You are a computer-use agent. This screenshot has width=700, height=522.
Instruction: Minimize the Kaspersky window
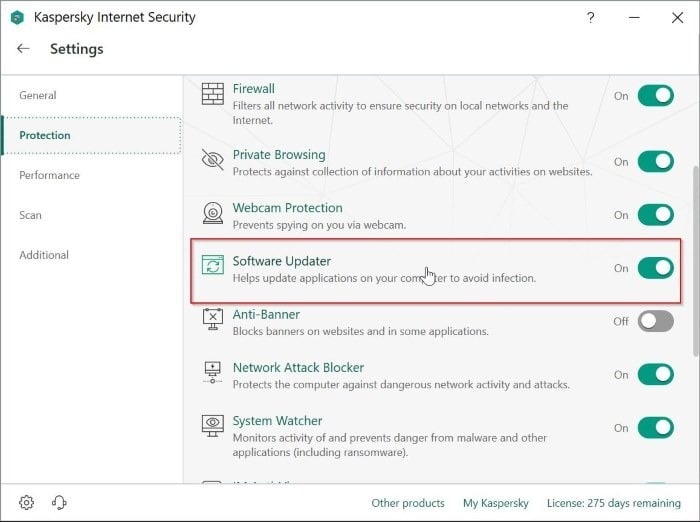point(634,18)
